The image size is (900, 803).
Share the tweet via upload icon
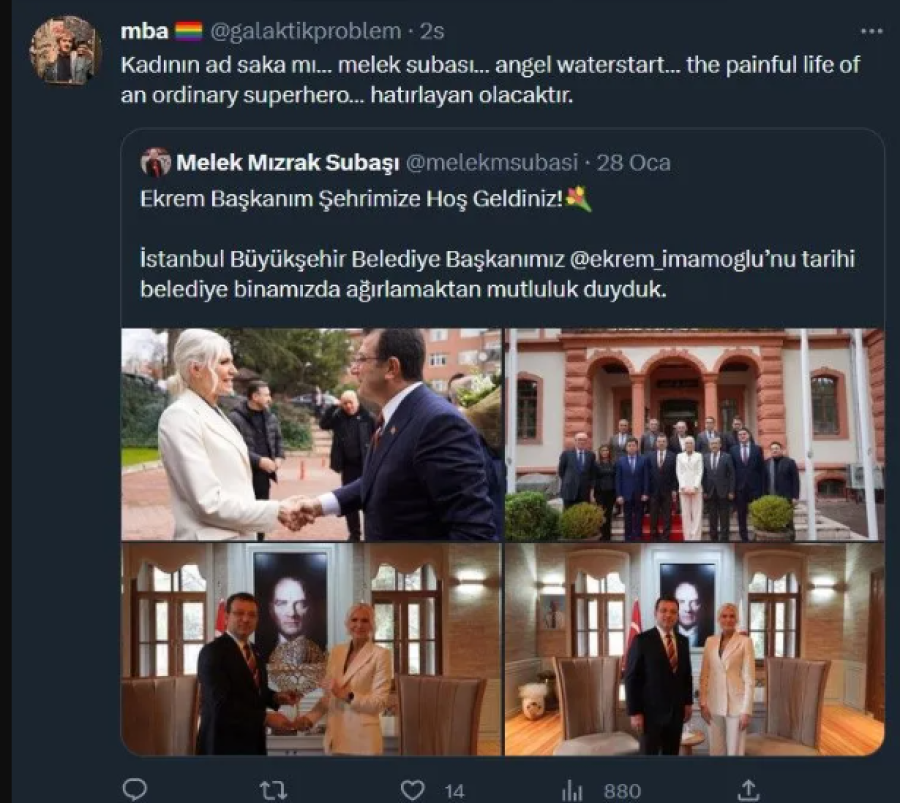point(742,790)
